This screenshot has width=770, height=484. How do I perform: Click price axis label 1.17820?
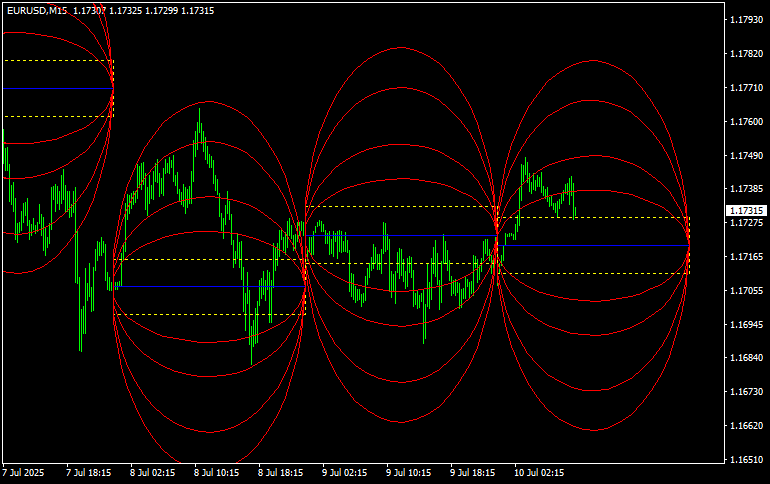(x=746, y=54)
